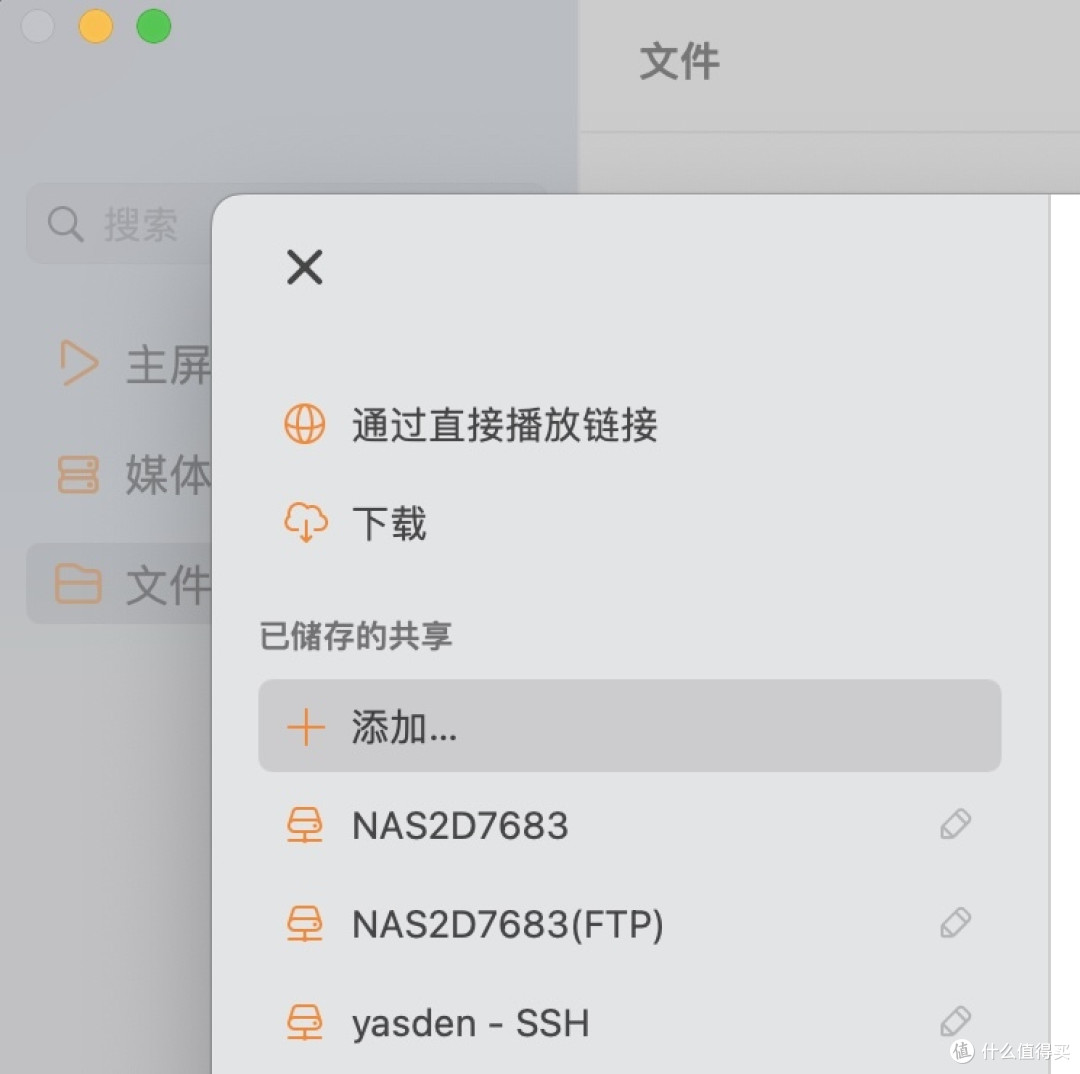1080x1074 pixels.
Task: Click the 文件 folder icon in sidebar
Action: coord(78,586)
